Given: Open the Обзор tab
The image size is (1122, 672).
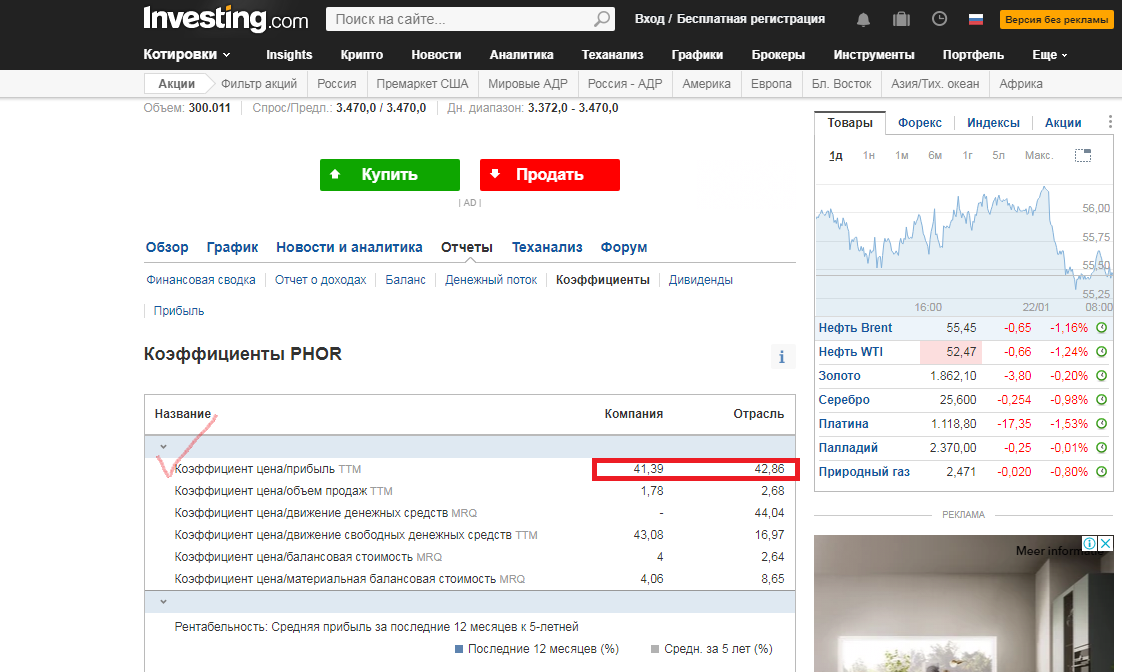Looking at the screenshot, I should click(167, 247).
